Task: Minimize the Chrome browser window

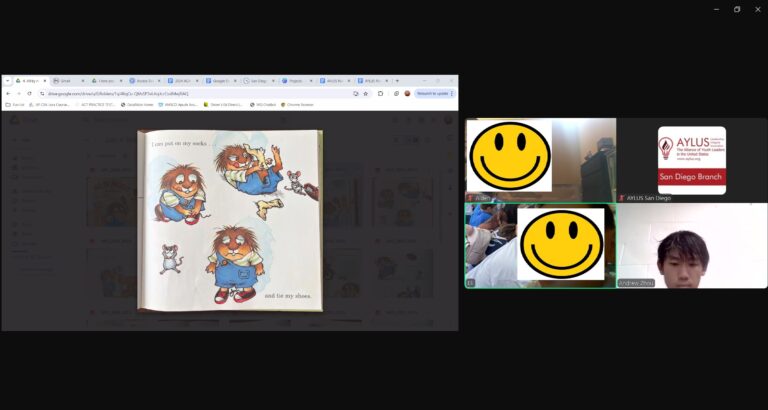Action: click(x=424, y=81)
